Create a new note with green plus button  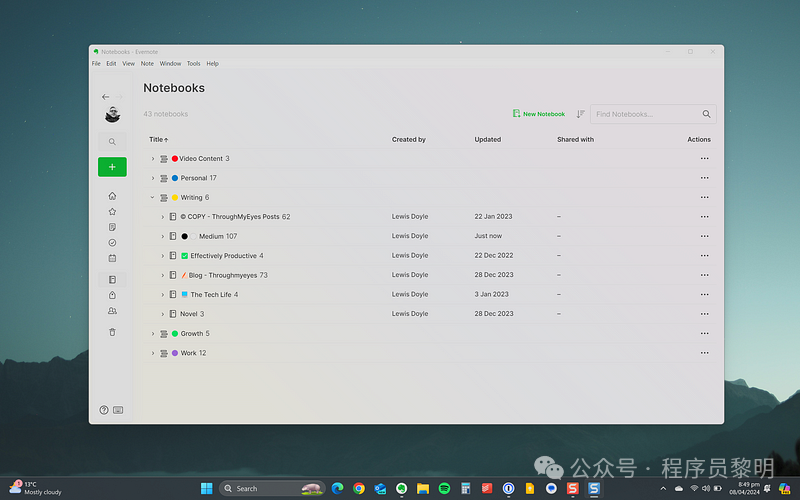tap(112, 167)
